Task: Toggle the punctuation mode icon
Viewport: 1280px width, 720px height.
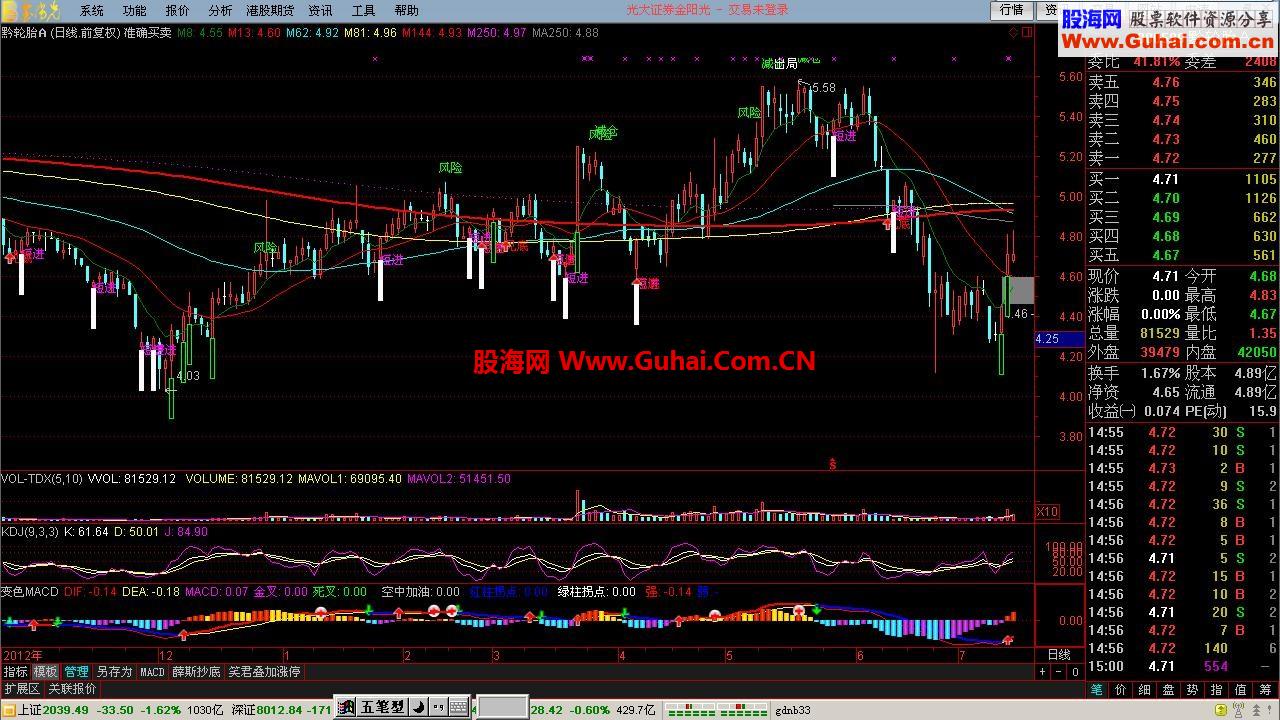Action: pyautogui.click(x=438, y=707)
